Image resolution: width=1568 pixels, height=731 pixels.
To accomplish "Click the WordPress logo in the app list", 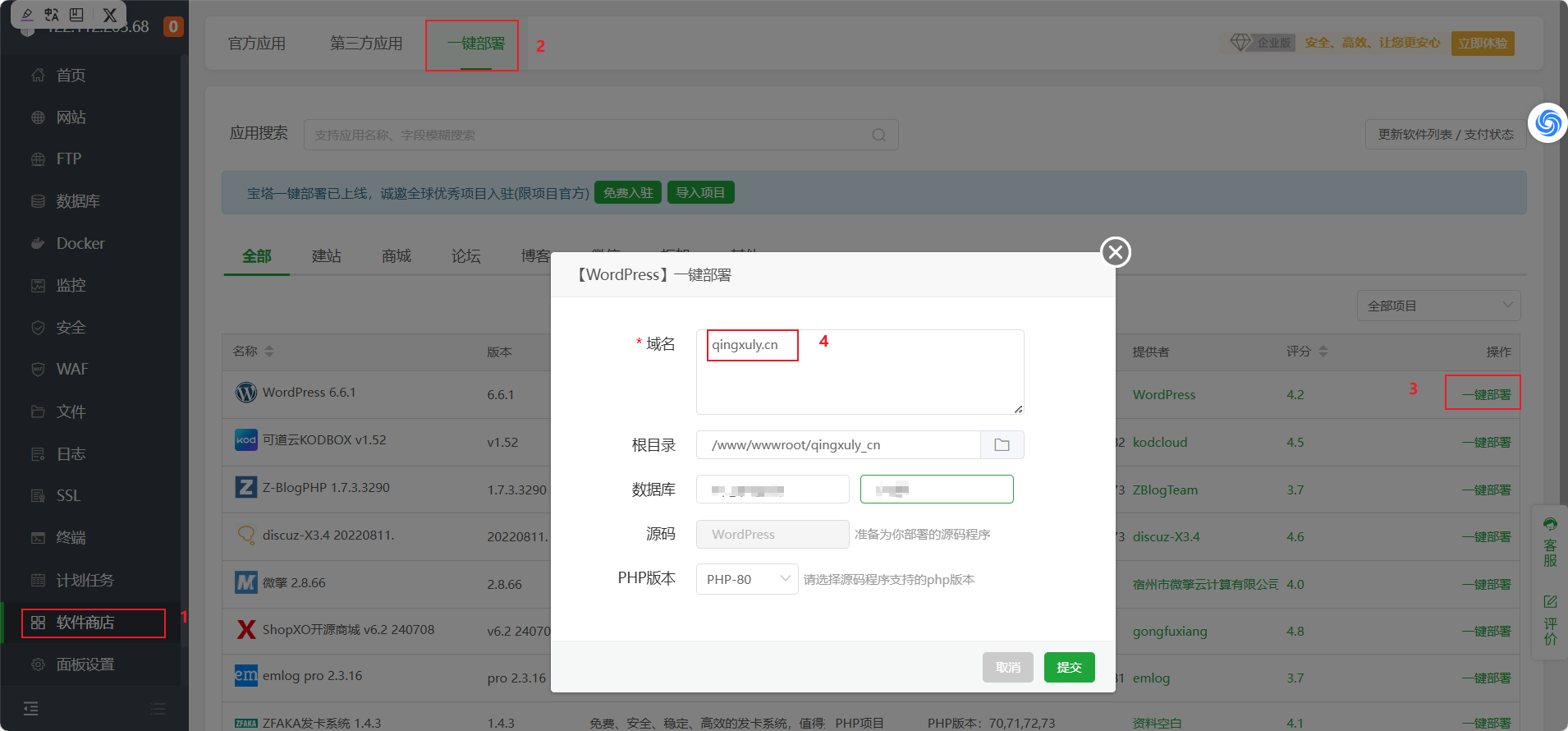I will tap(246, 393).
